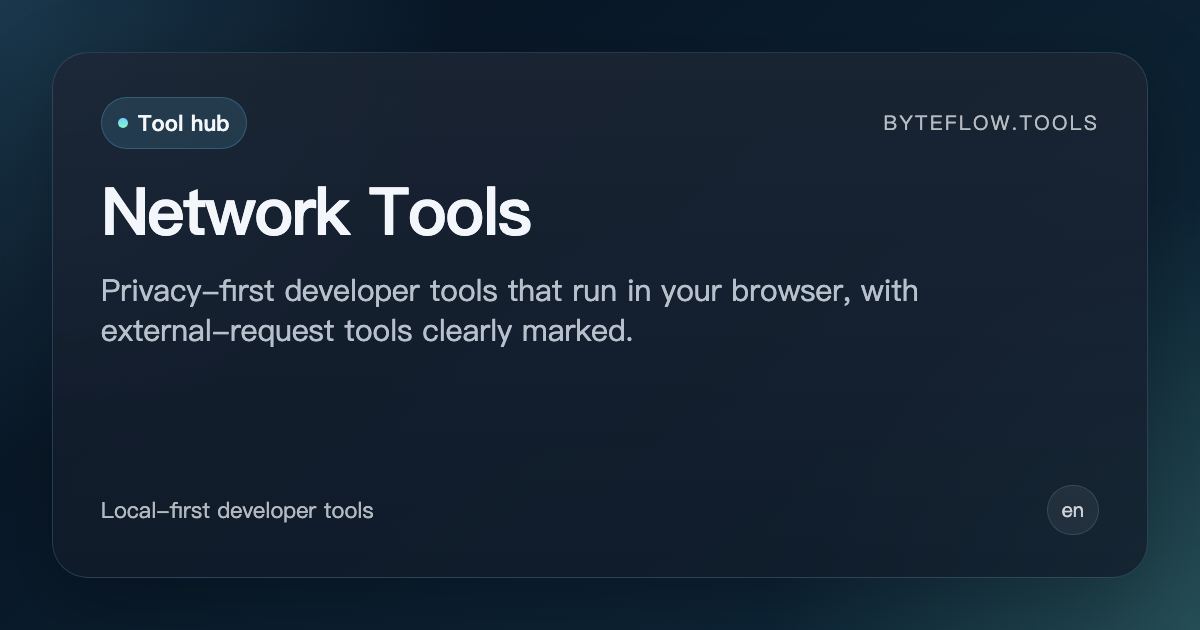Click the Network Tools heading
This screenshot has height=630, width=1200.
tap(316, 212)
